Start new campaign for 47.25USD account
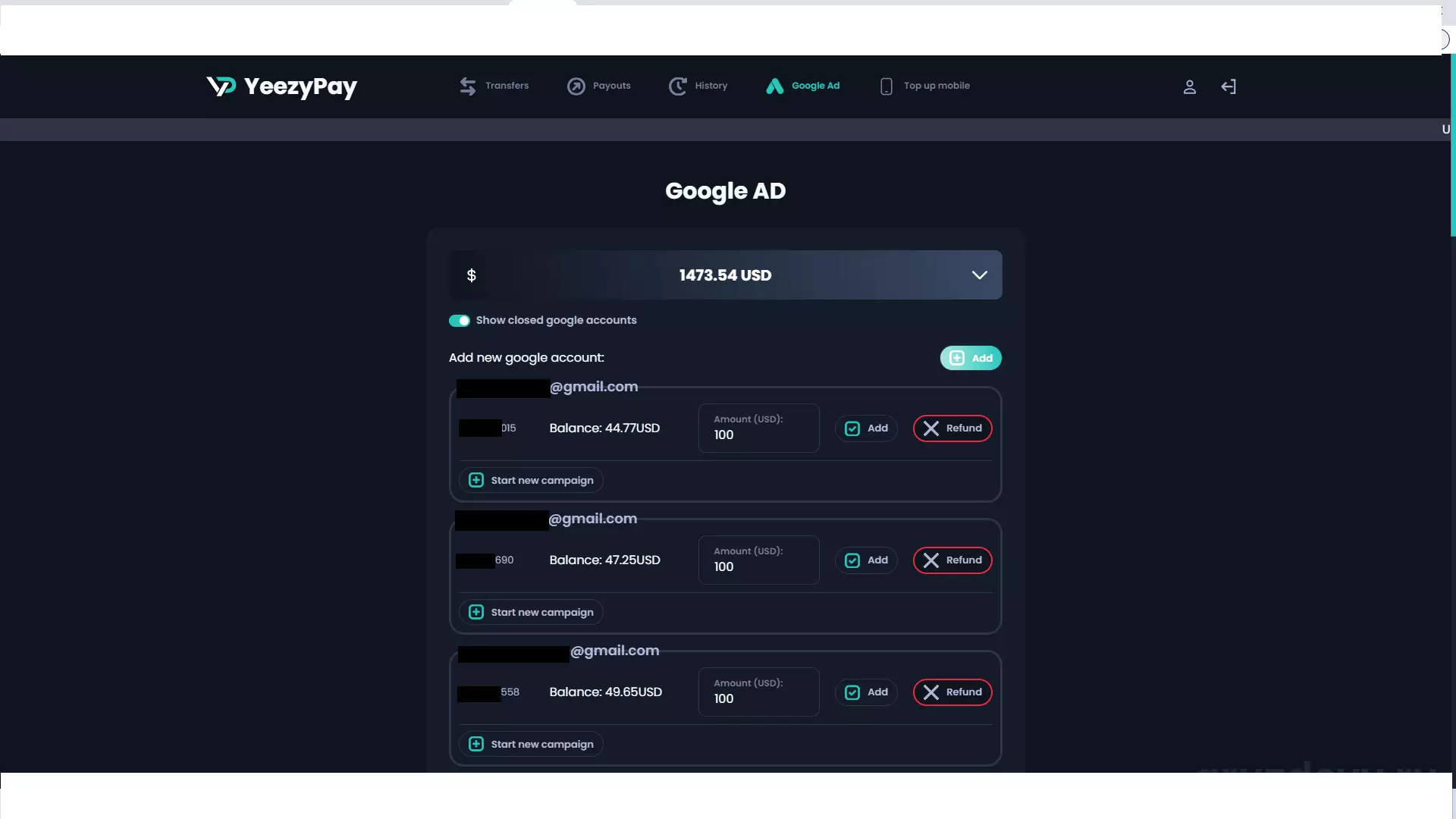1456x819 pixels. point(531,612)
